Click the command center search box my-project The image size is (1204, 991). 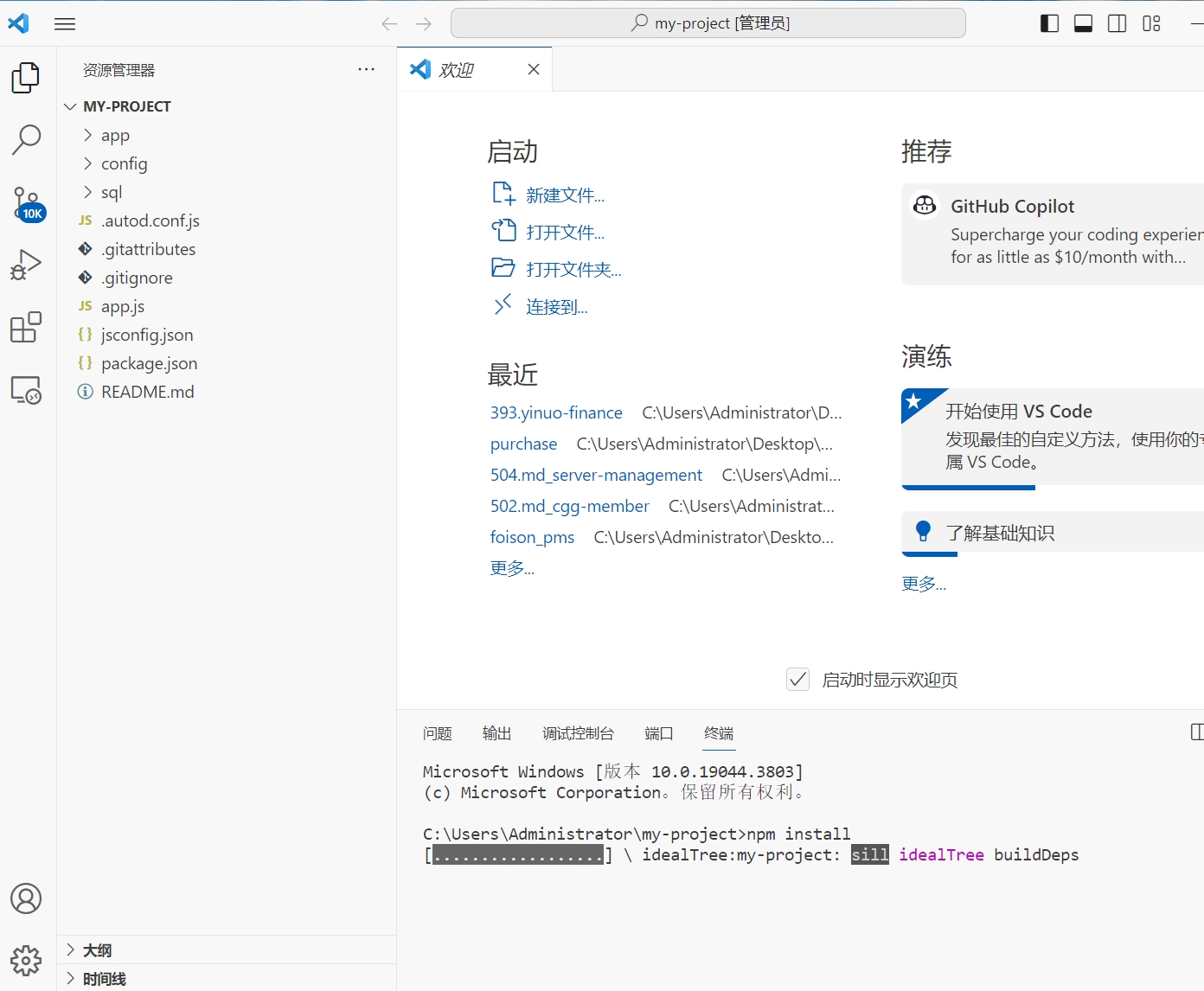708,23
